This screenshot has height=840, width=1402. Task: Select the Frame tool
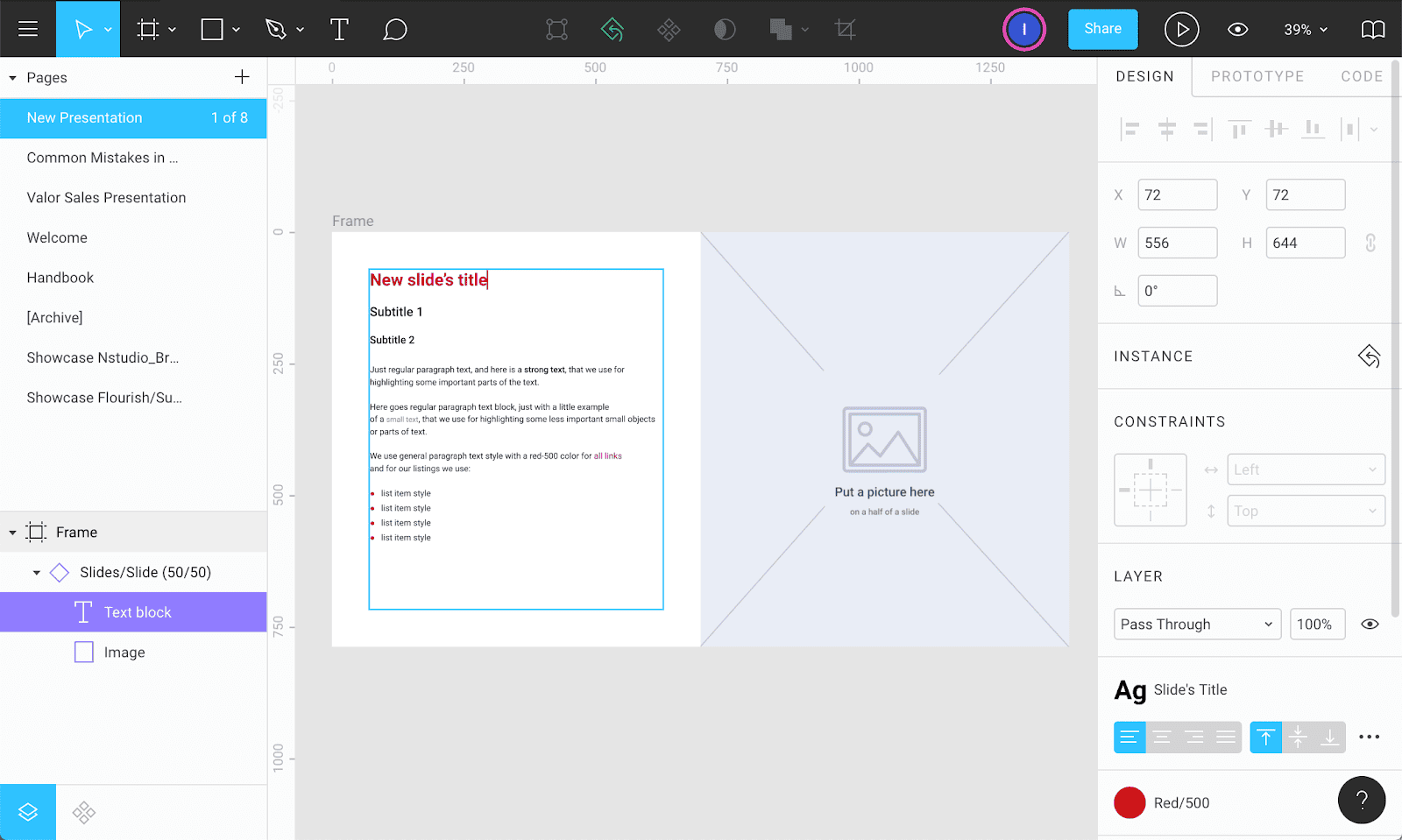coord(148,29)
